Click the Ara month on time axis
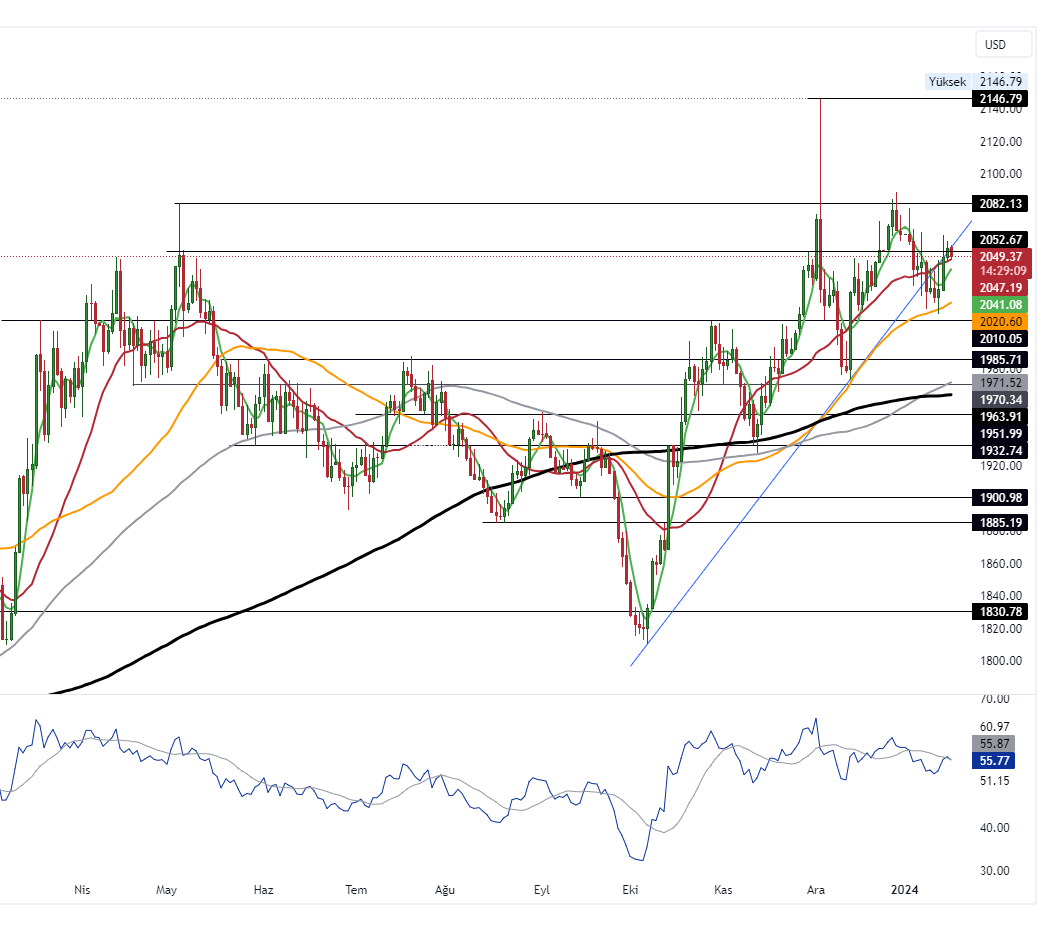This screenshot has width=1046, height=939. coord(816,889)
